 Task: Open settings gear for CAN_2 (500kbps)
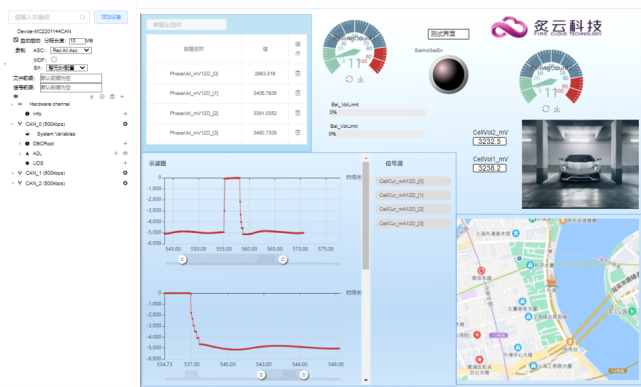(125, 183)
